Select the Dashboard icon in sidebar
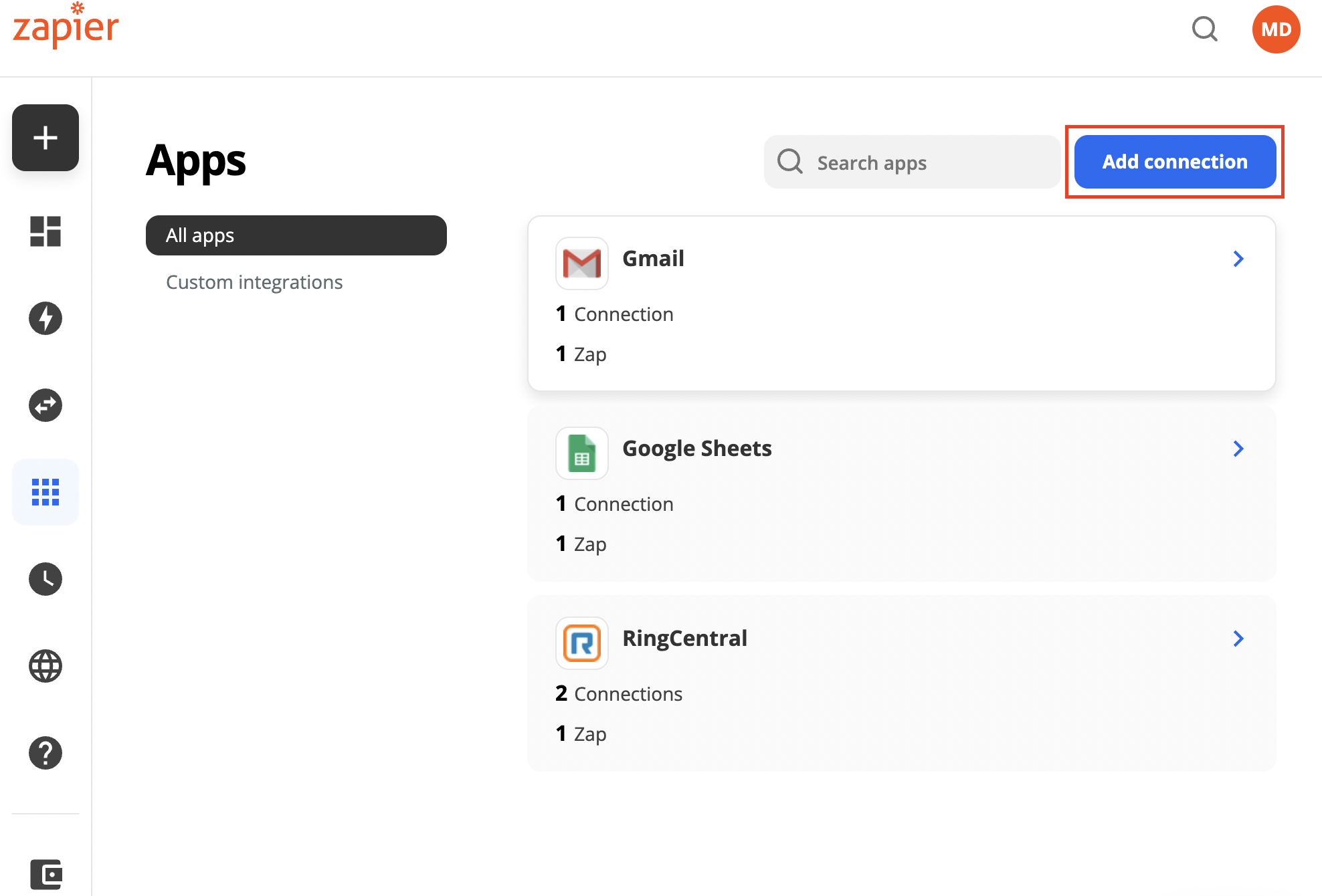1322x896 pixels. (x=45, y=231)
